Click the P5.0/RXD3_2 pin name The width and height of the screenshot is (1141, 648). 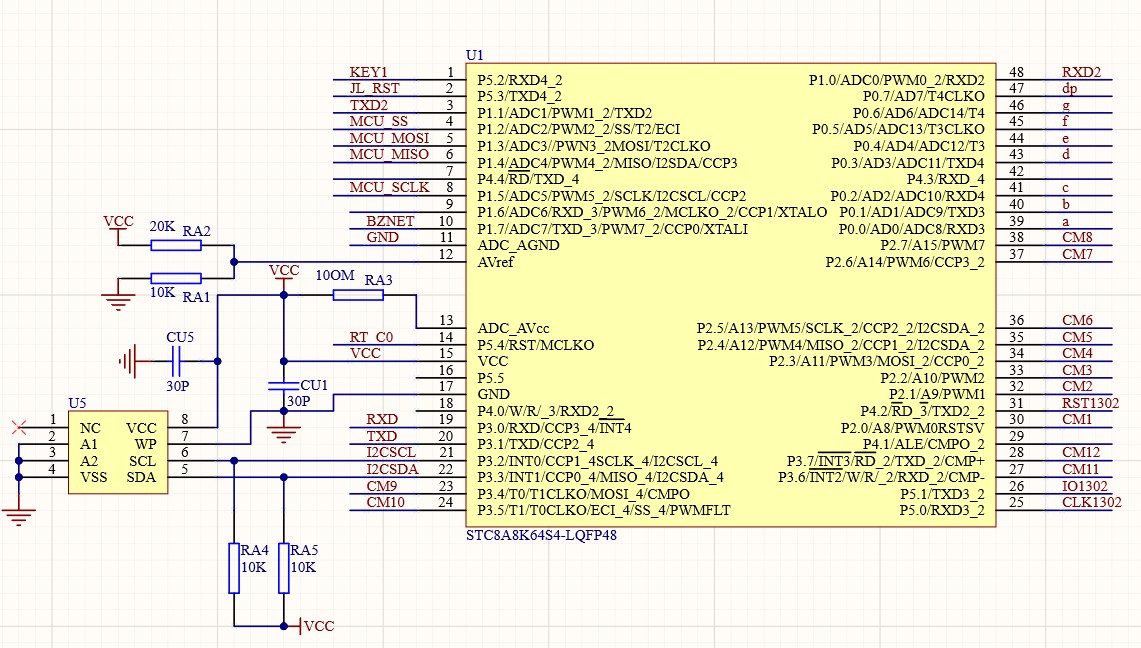click(942, 510)
